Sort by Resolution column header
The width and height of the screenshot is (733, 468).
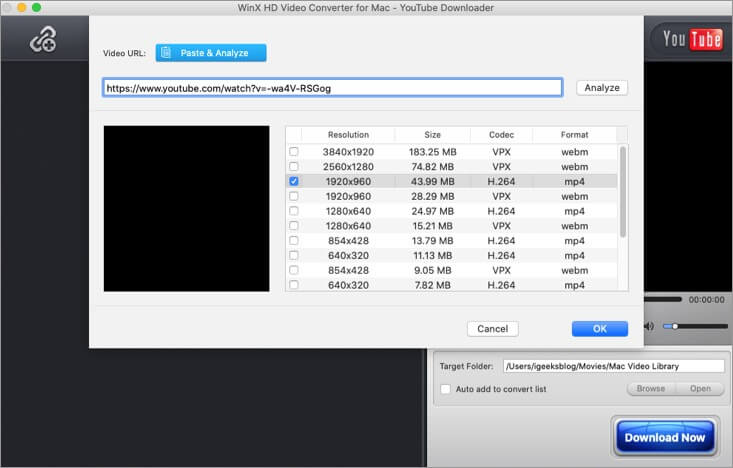point(348,135)
